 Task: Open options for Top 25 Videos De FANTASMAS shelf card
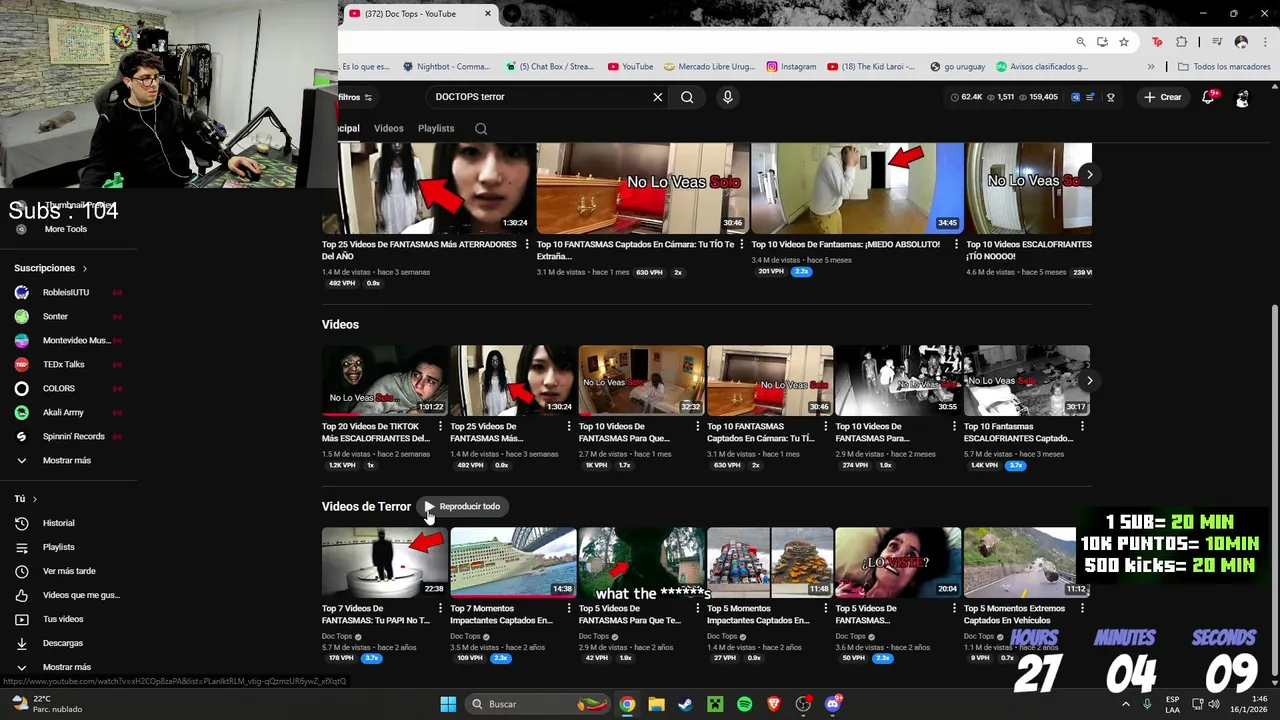click(526, 244)
